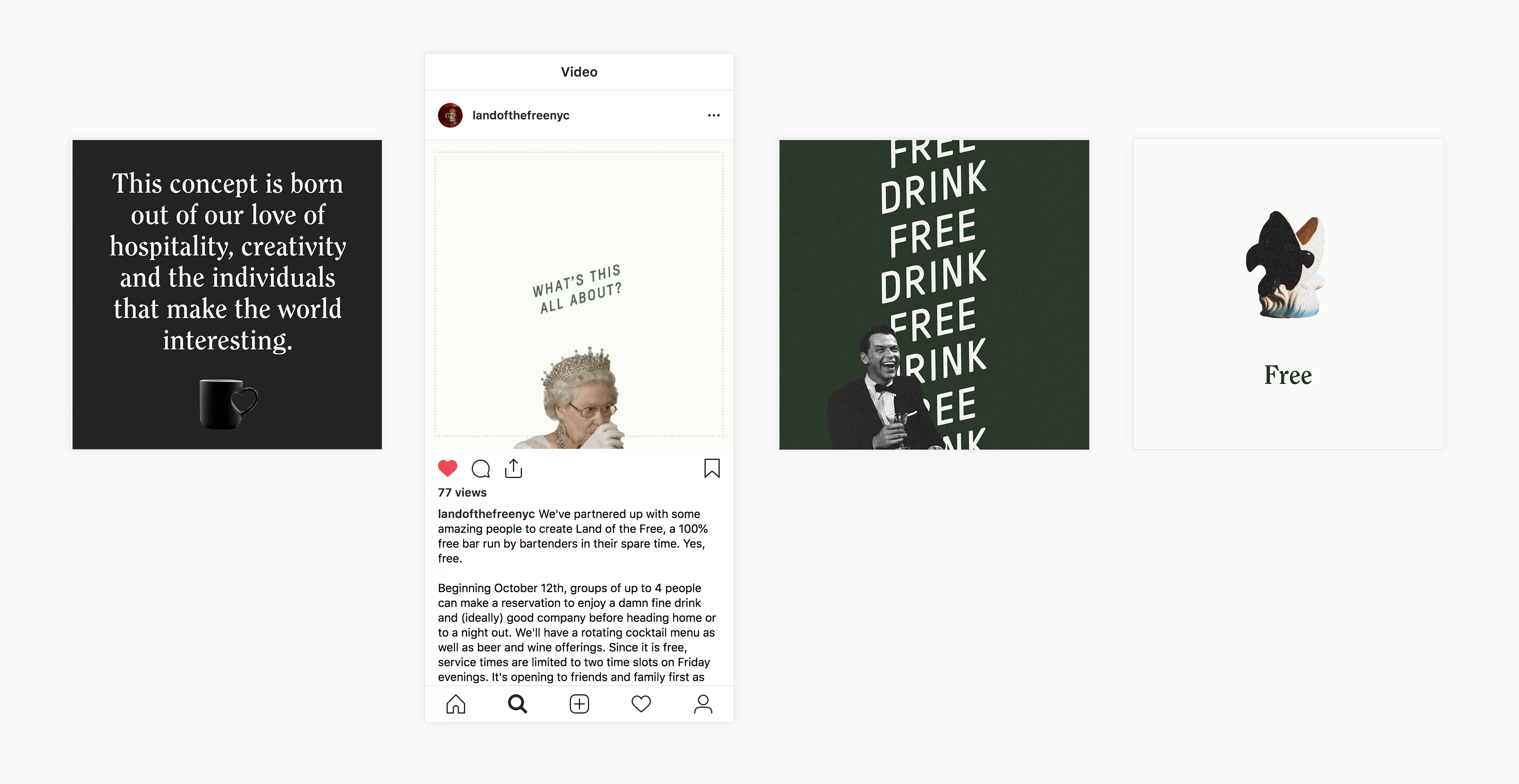This screenshot has height=784, width=1519.
Task: Go to Home in the bottom navigation
Action: 456,705
